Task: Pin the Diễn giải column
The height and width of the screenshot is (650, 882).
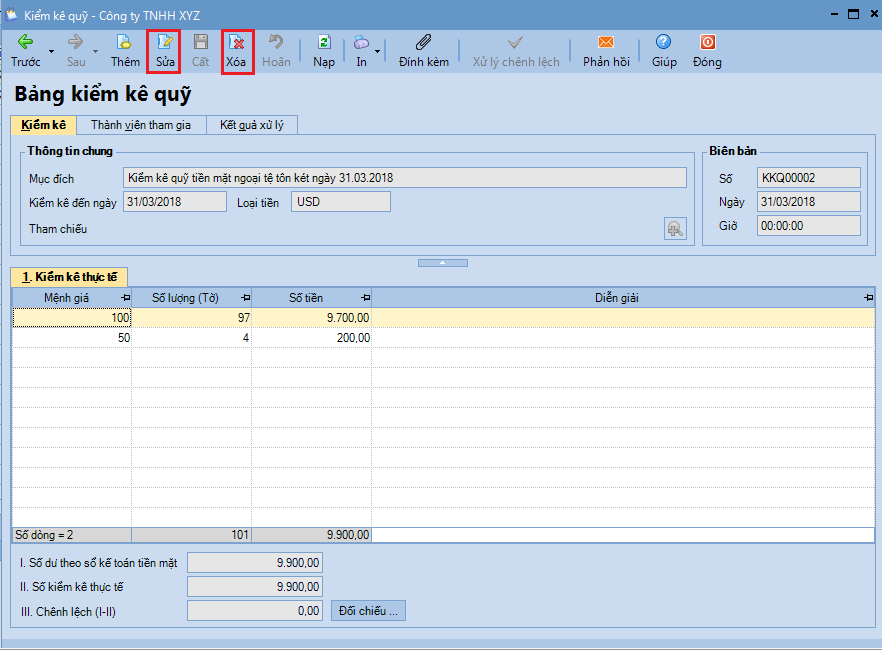Action: 868,298
